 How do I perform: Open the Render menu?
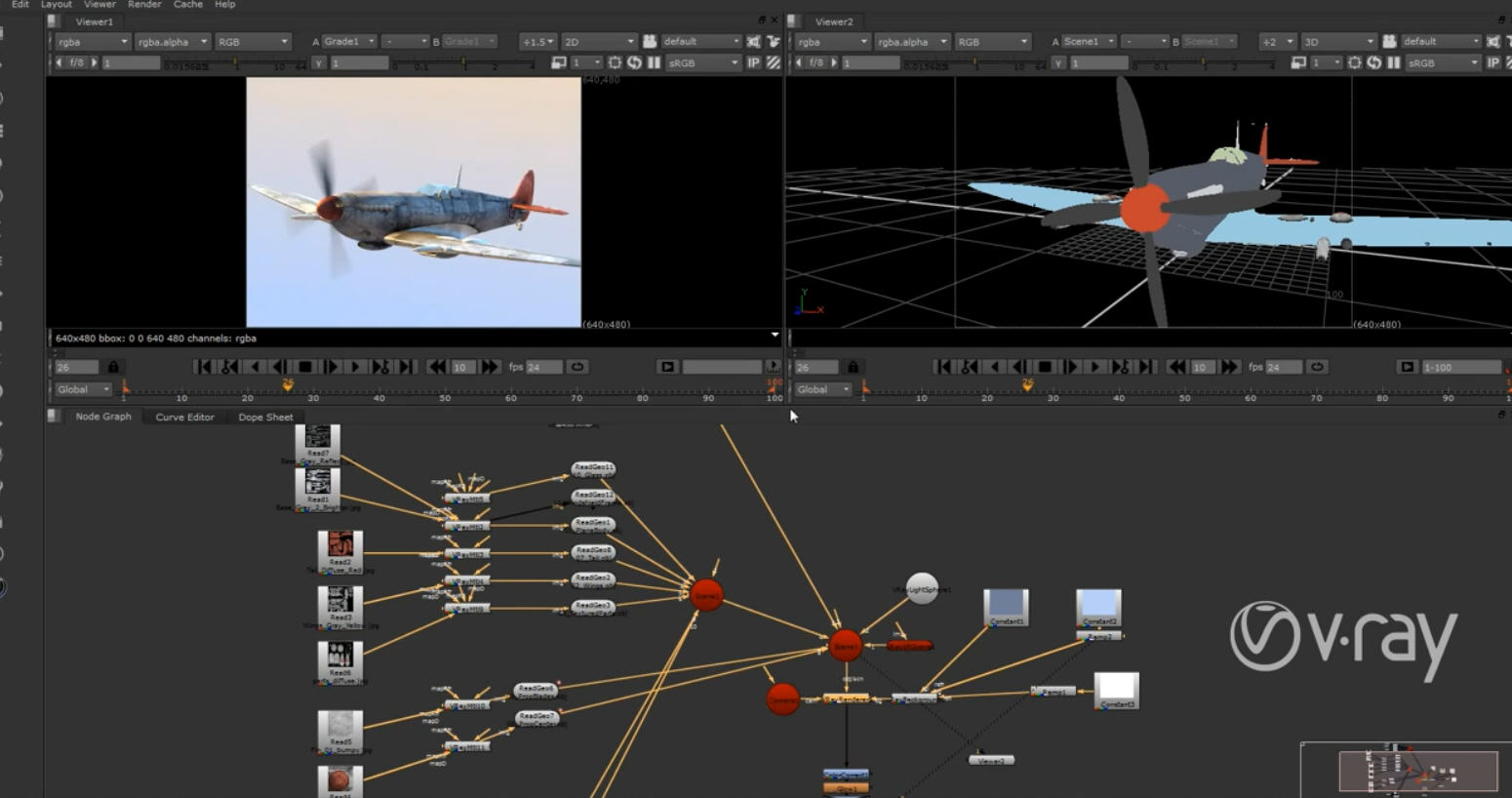143,4
